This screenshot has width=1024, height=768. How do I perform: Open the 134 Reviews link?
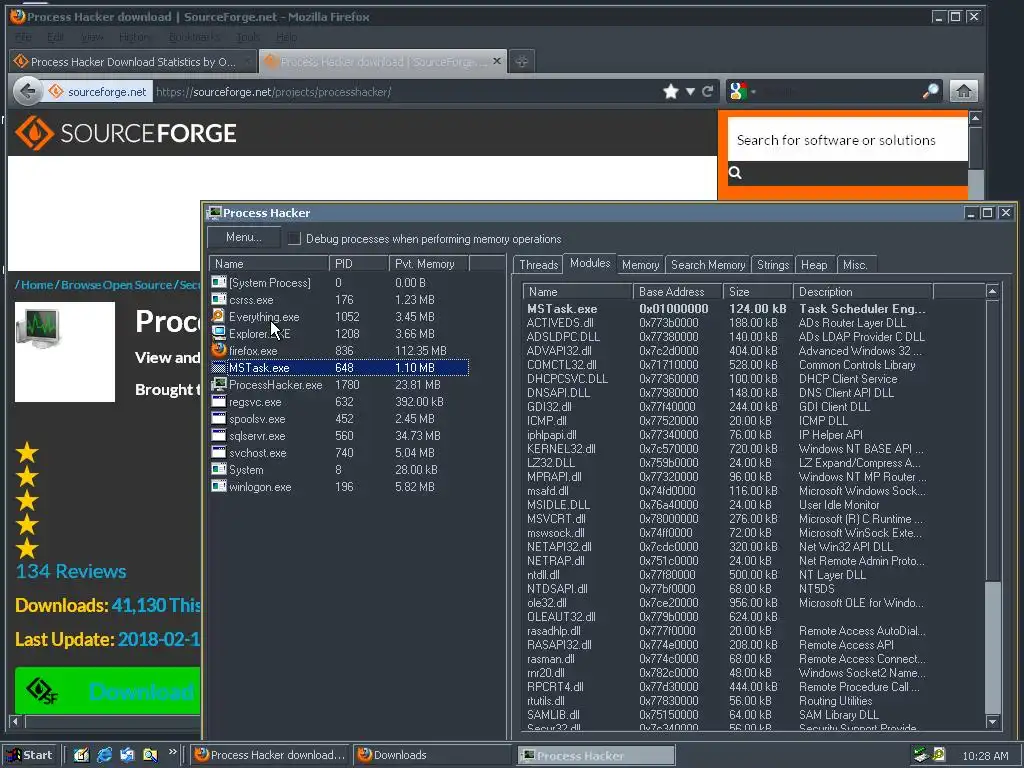coord(71,571)
